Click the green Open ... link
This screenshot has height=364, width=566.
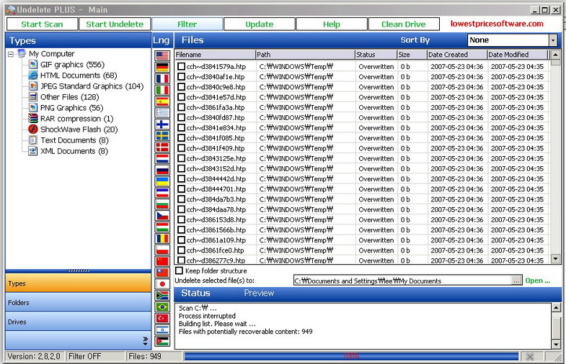[x=537, y=281]
